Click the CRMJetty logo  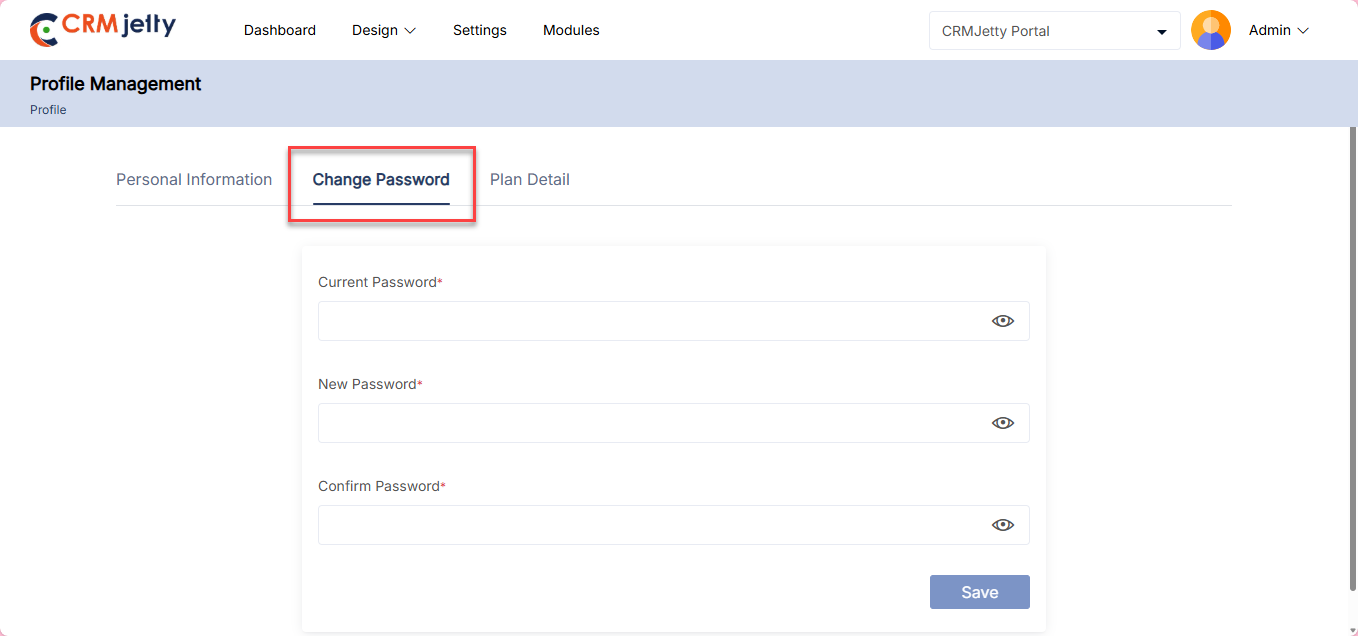pos(103,29)
